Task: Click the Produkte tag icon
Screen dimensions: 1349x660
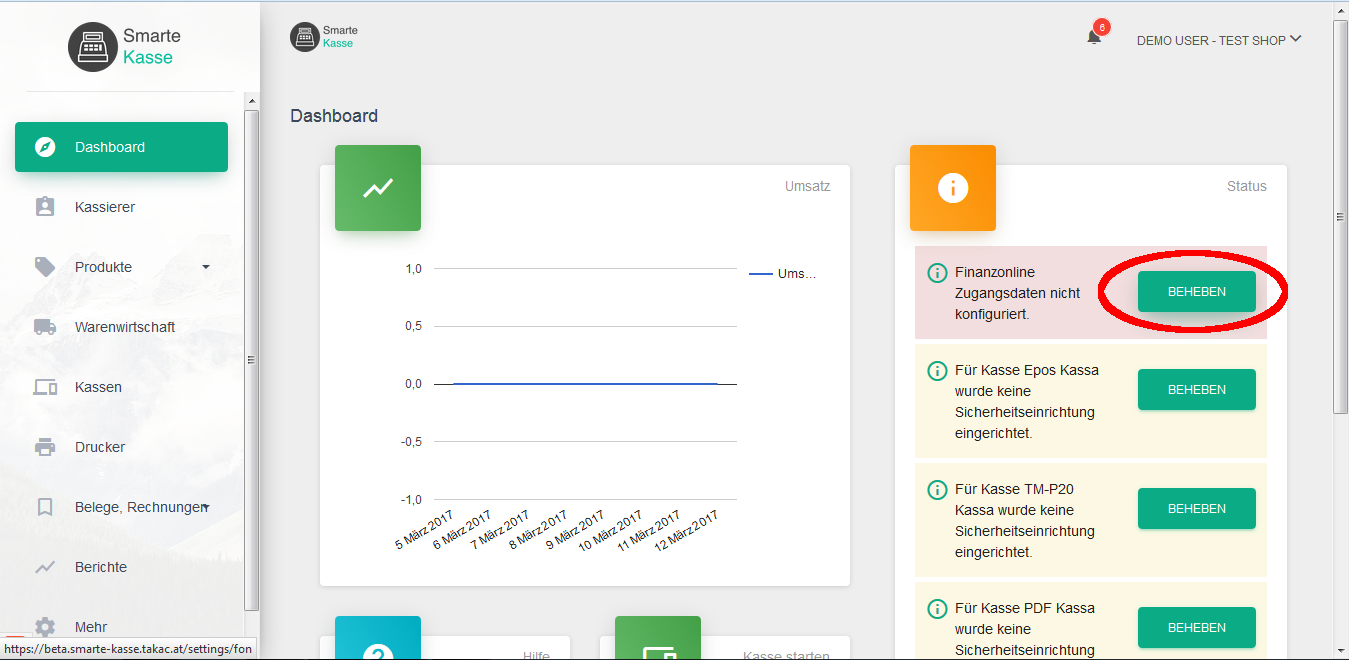Action: pyautogui.click(x=45, y=267)
